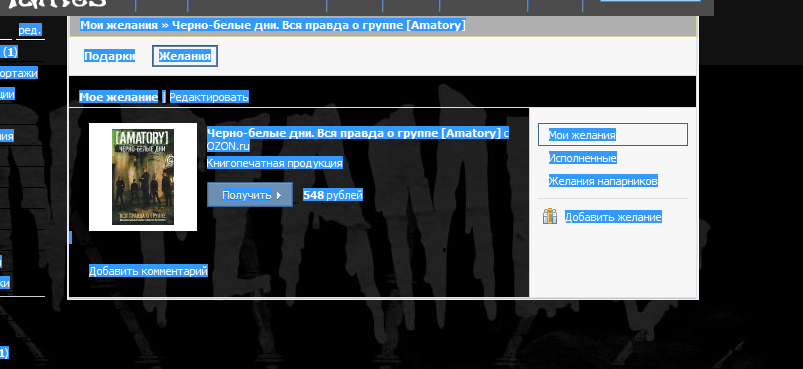803x369 pixels.
Task: Click the gift box icon
Action: (550, 216)
